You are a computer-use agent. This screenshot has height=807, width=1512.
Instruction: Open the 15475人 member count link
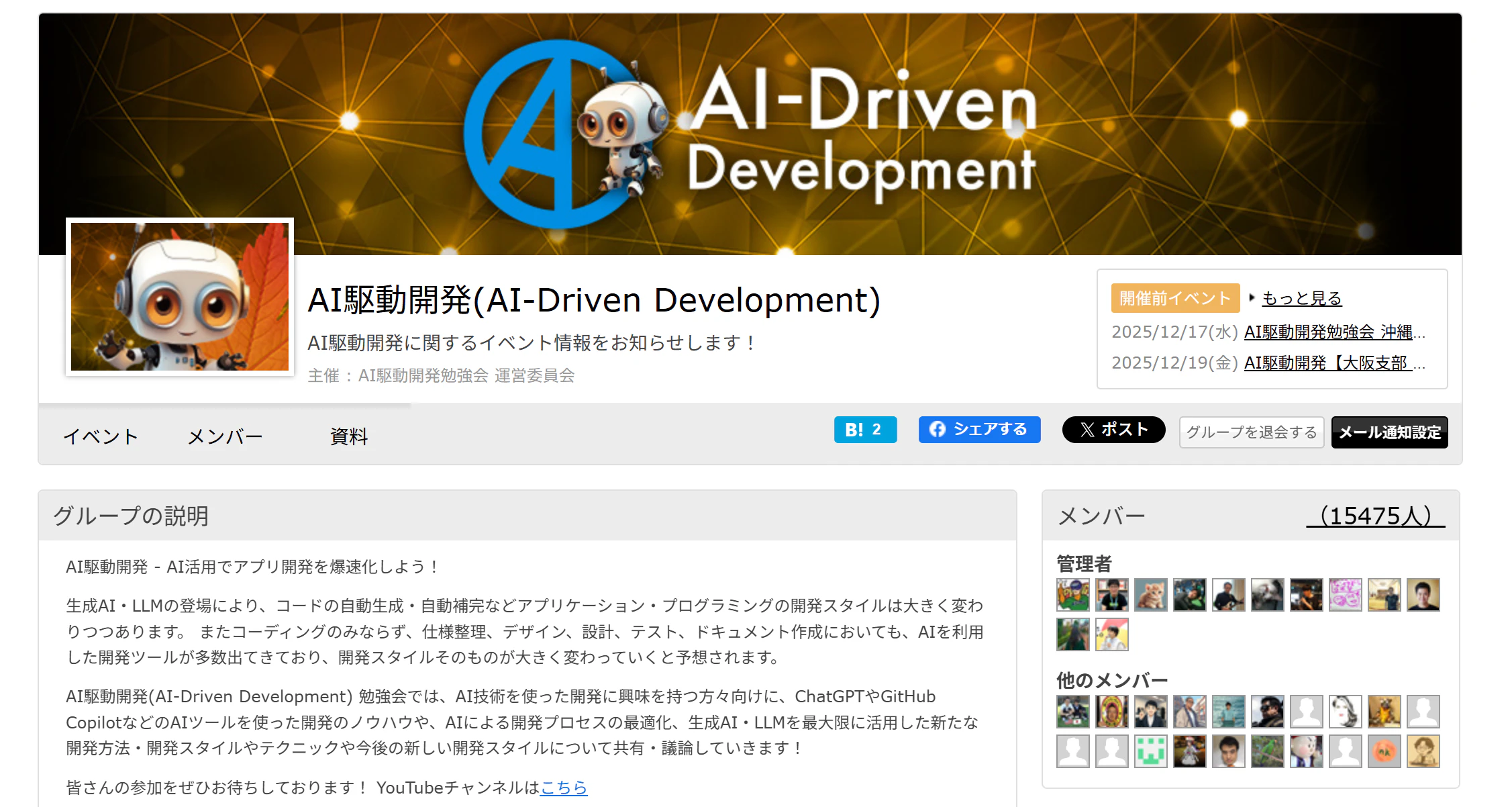[1375, 516]
